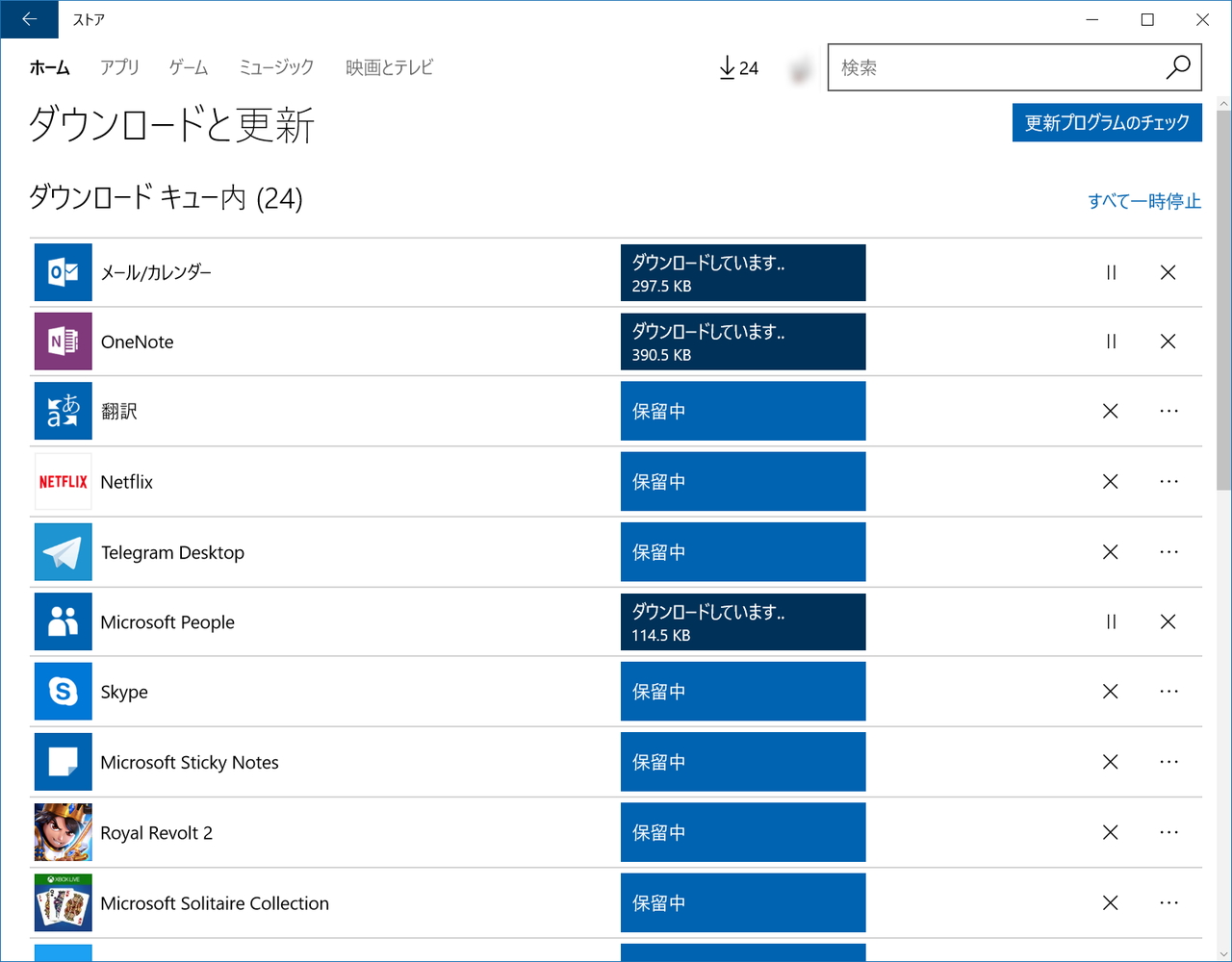Pause the メール/カレンダー download
Screen dimensions: 1232x962
pos(1110,272)
